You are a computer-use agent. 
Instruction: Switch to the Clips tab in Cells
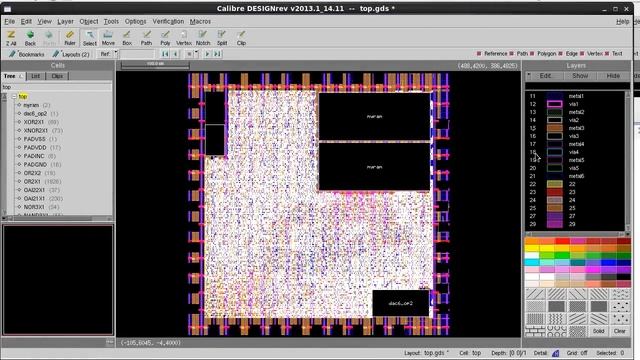(57, 76)
